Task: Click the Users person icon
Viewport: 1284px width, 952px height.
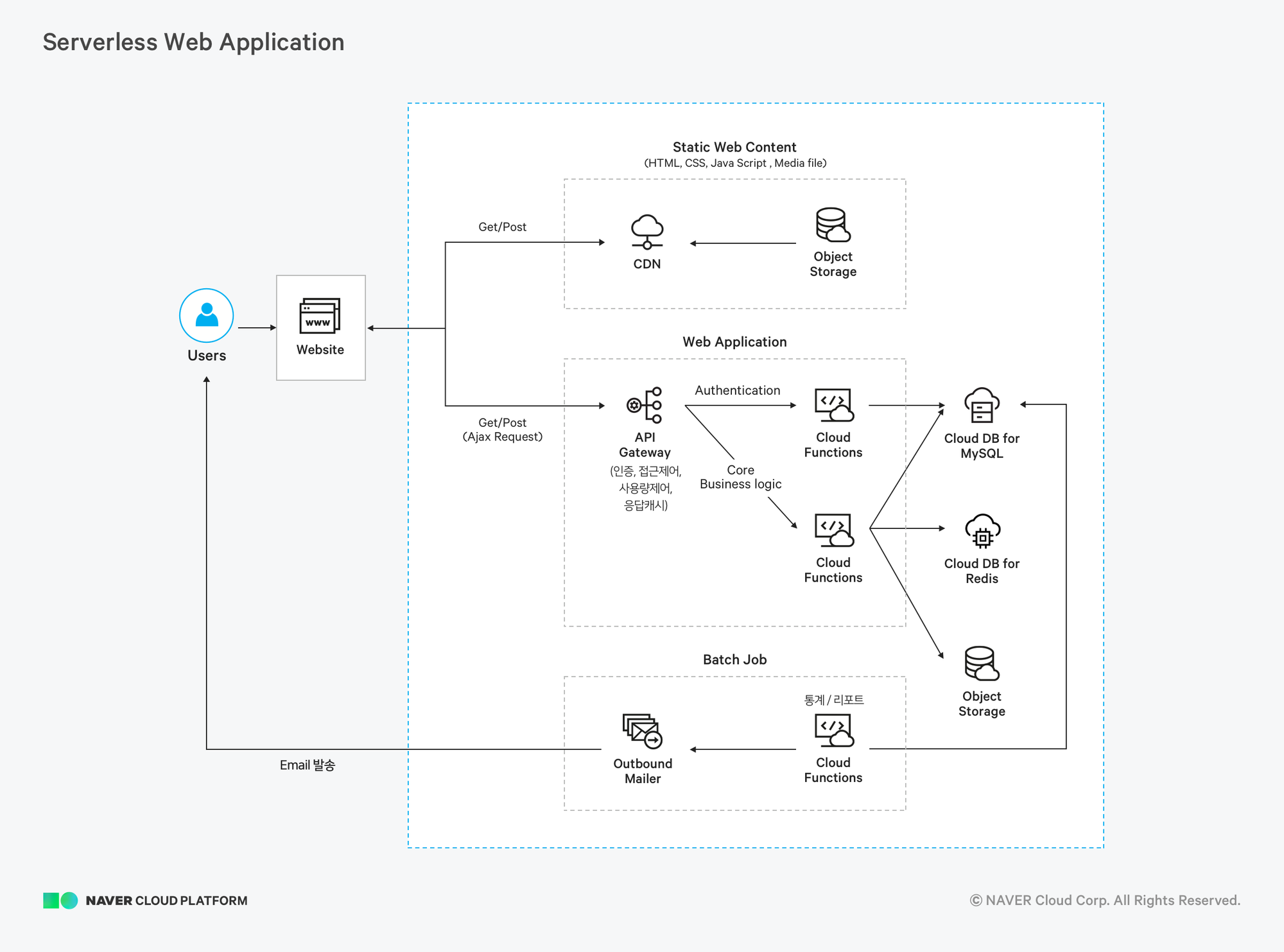Action: 206,315
